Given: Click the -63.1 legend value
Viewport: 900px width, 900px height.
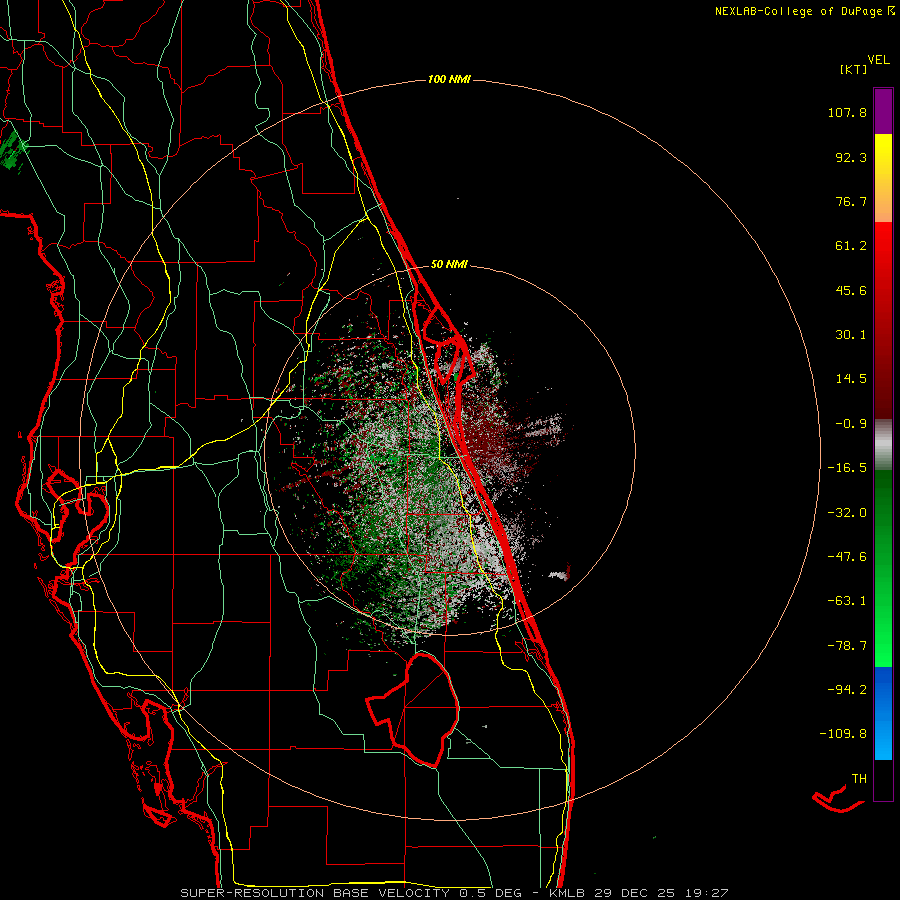Looking at the screenshot, I should 847,601.
